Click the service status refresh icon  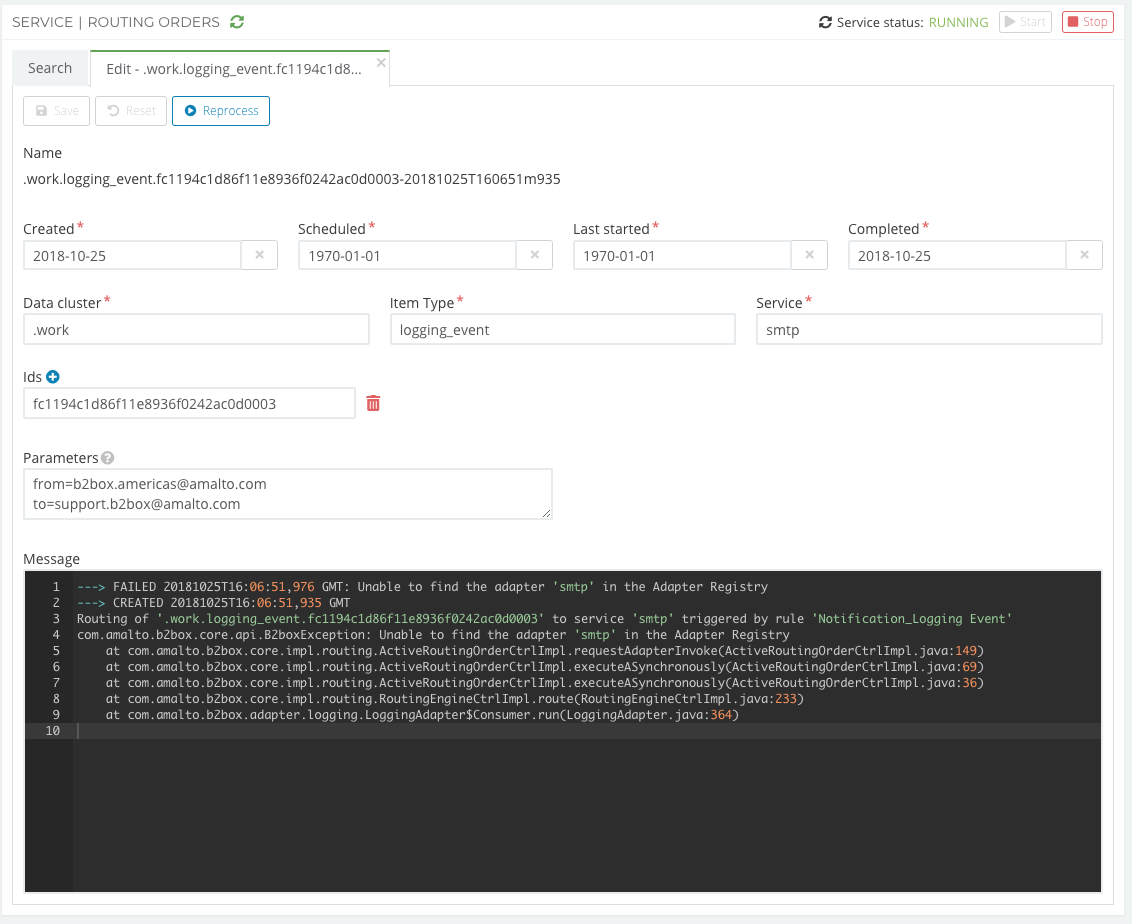[x=825, y=22]
